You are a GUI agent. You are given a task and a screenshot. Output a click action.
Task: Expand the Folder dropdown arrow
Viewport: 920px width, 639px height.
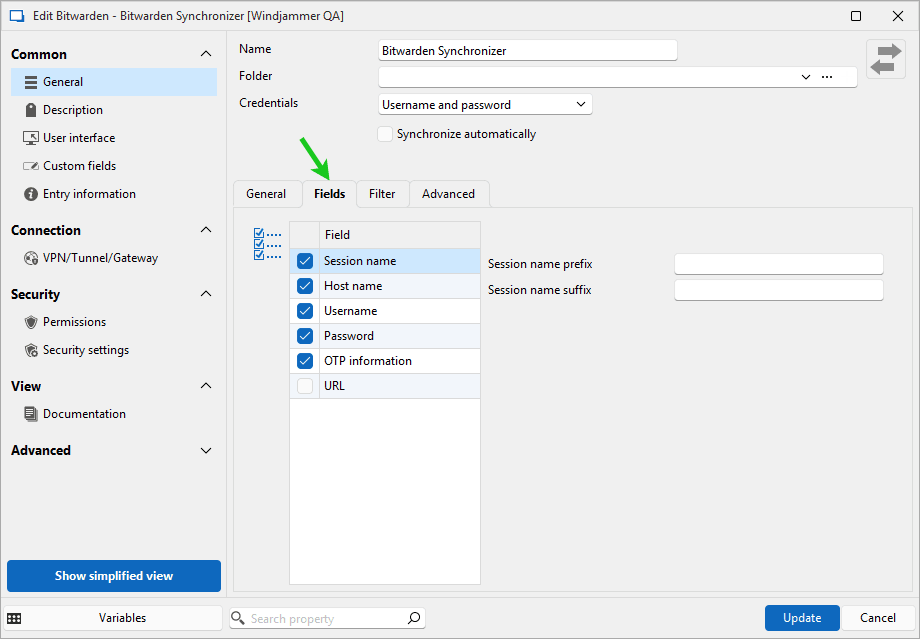click(x=806, y=77)
